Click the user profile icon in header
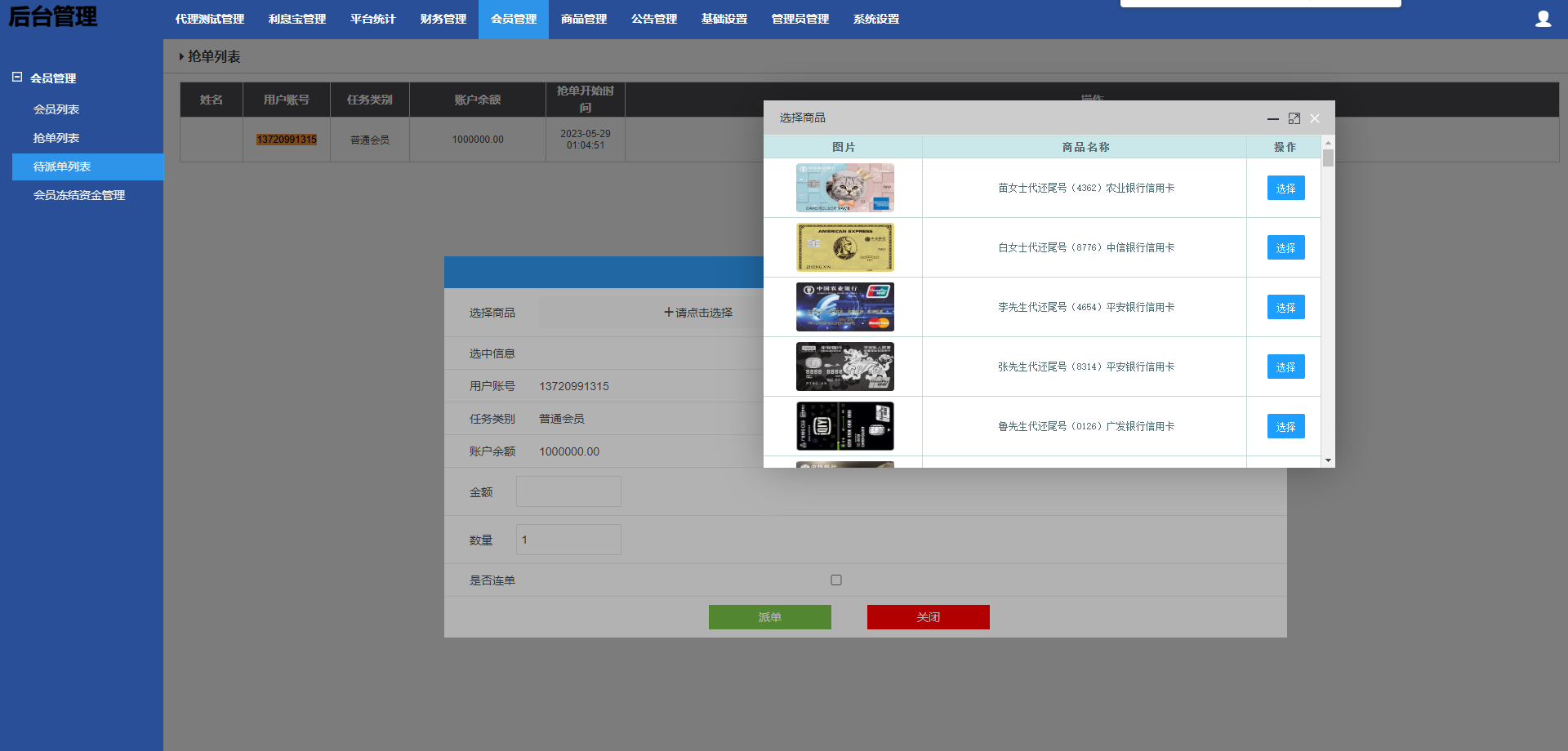This screenshot has width=1568, height=751. pyautogui.click(x=1543, y=19)
